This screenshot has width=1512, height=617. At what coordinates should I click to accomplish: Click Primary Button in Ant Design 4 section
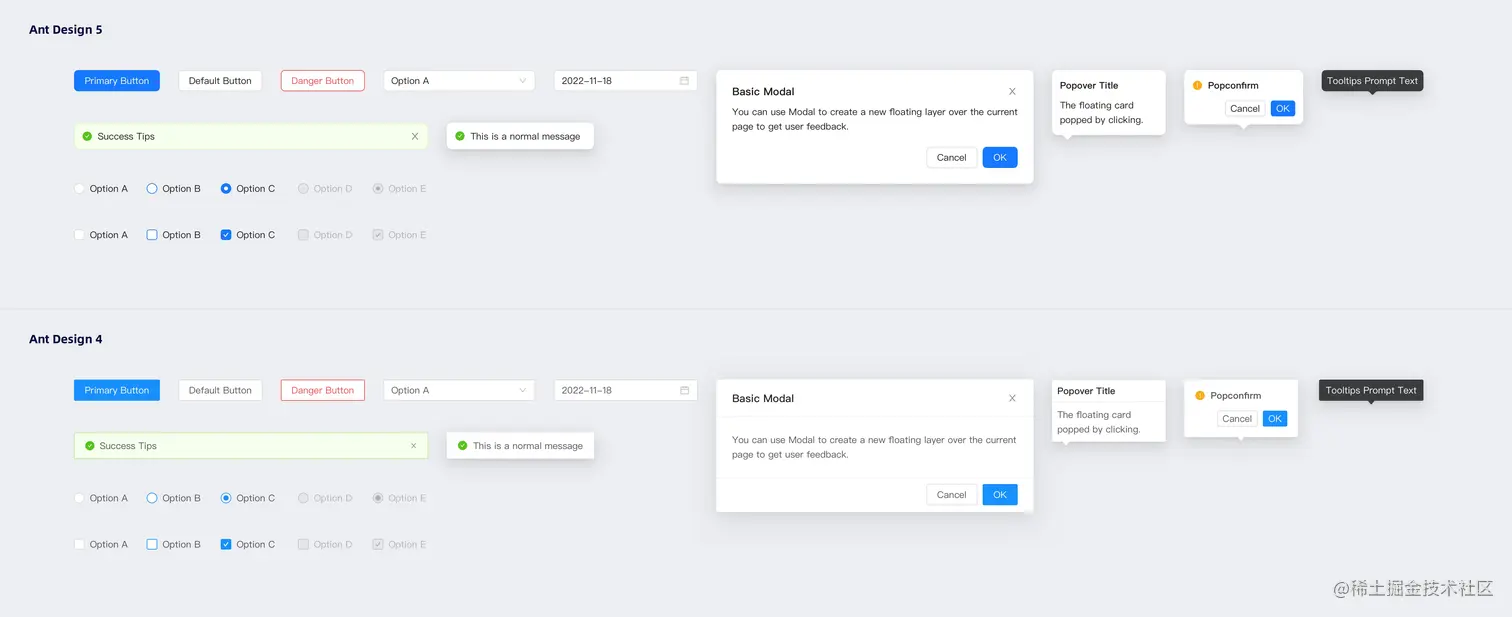point(117,390)
